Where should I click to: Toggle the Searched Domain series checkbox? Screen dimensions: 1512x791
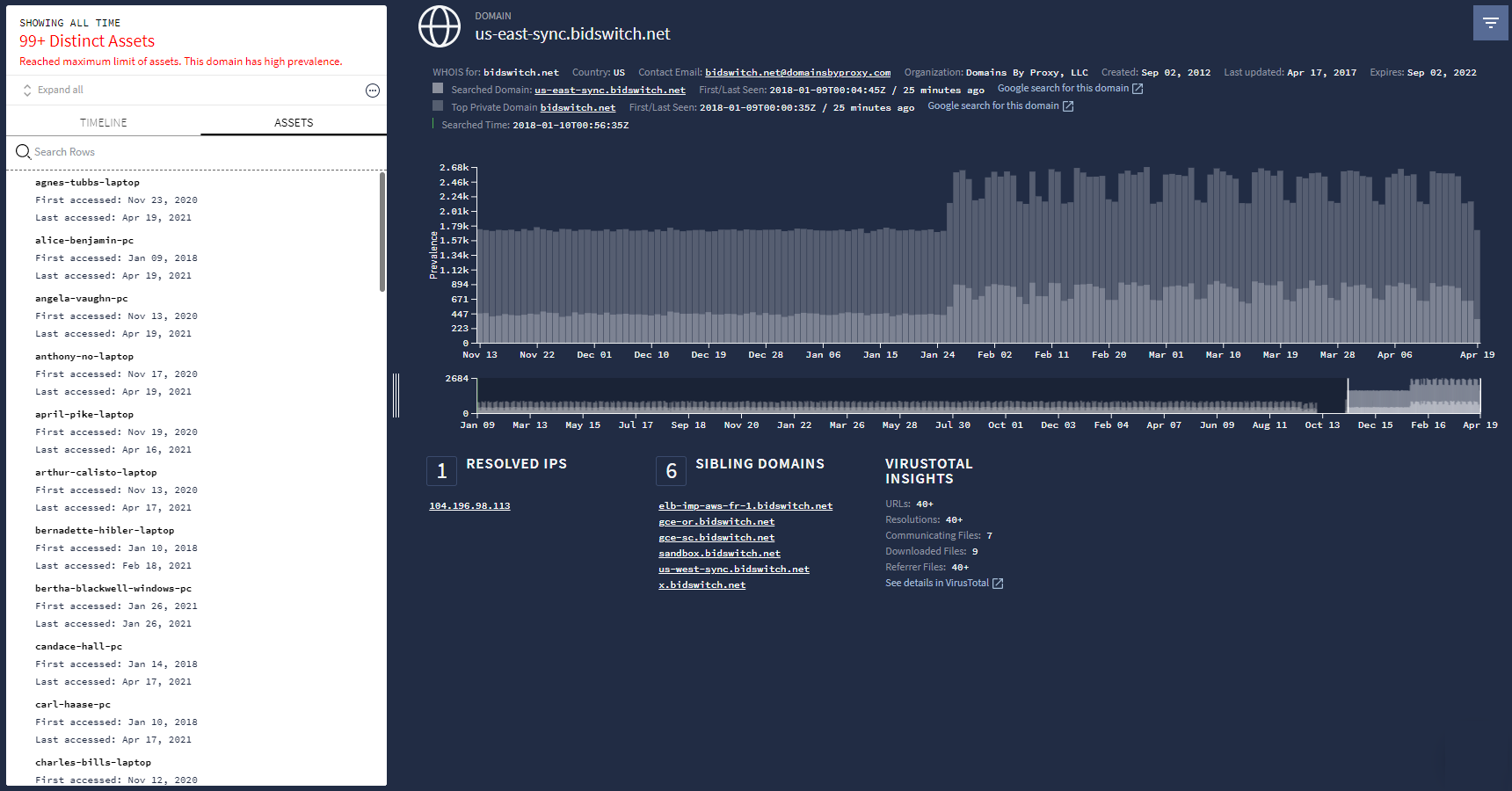437,88
